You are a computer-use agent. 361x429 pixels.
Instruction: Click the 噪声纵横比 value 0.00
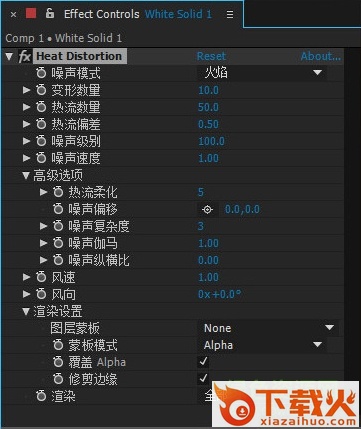pyautogui.click(x=209, y=260)
